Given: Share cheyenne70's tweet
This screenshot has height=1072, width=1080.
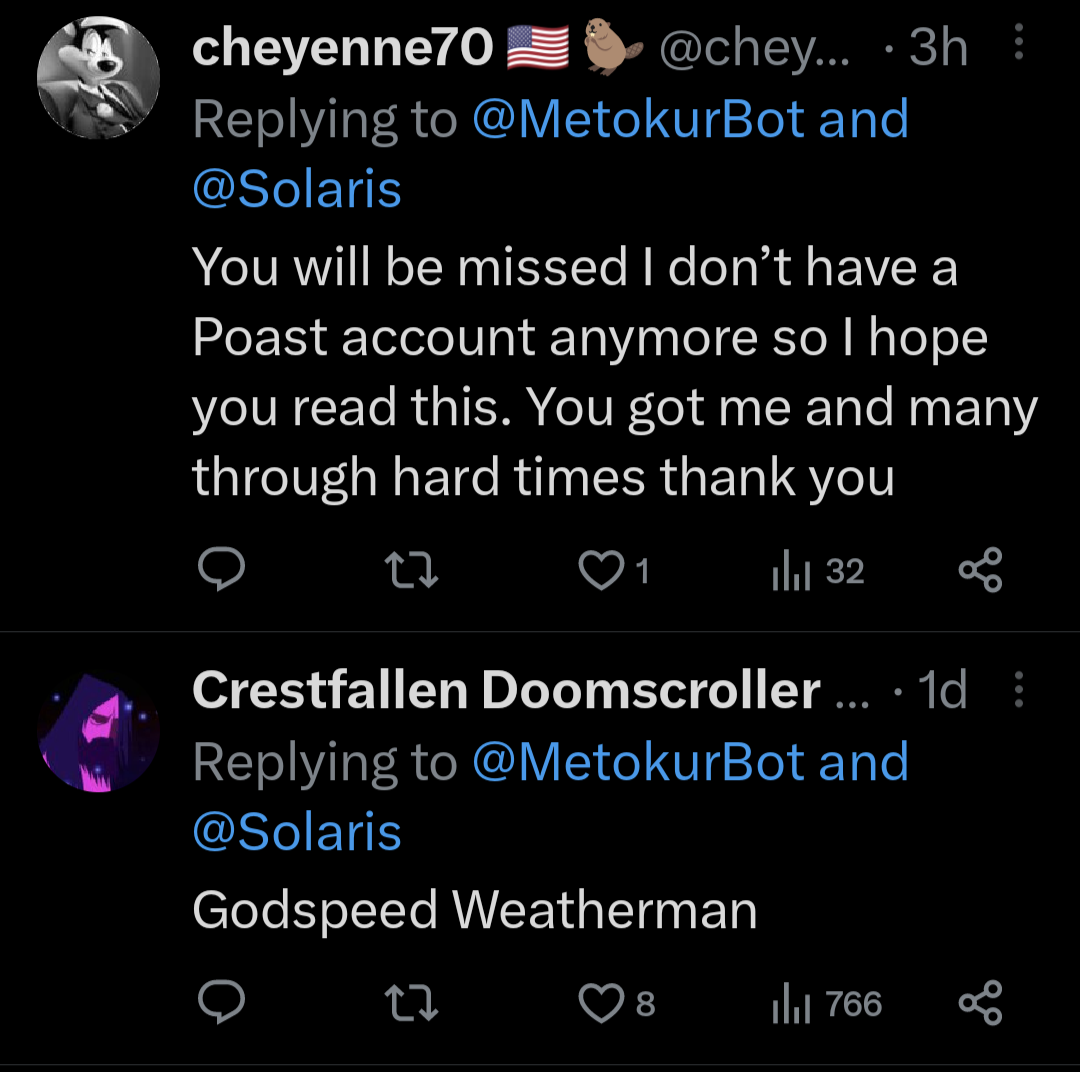Looking at the screenshot, I should pyautogui.click(x=980, y=571).
